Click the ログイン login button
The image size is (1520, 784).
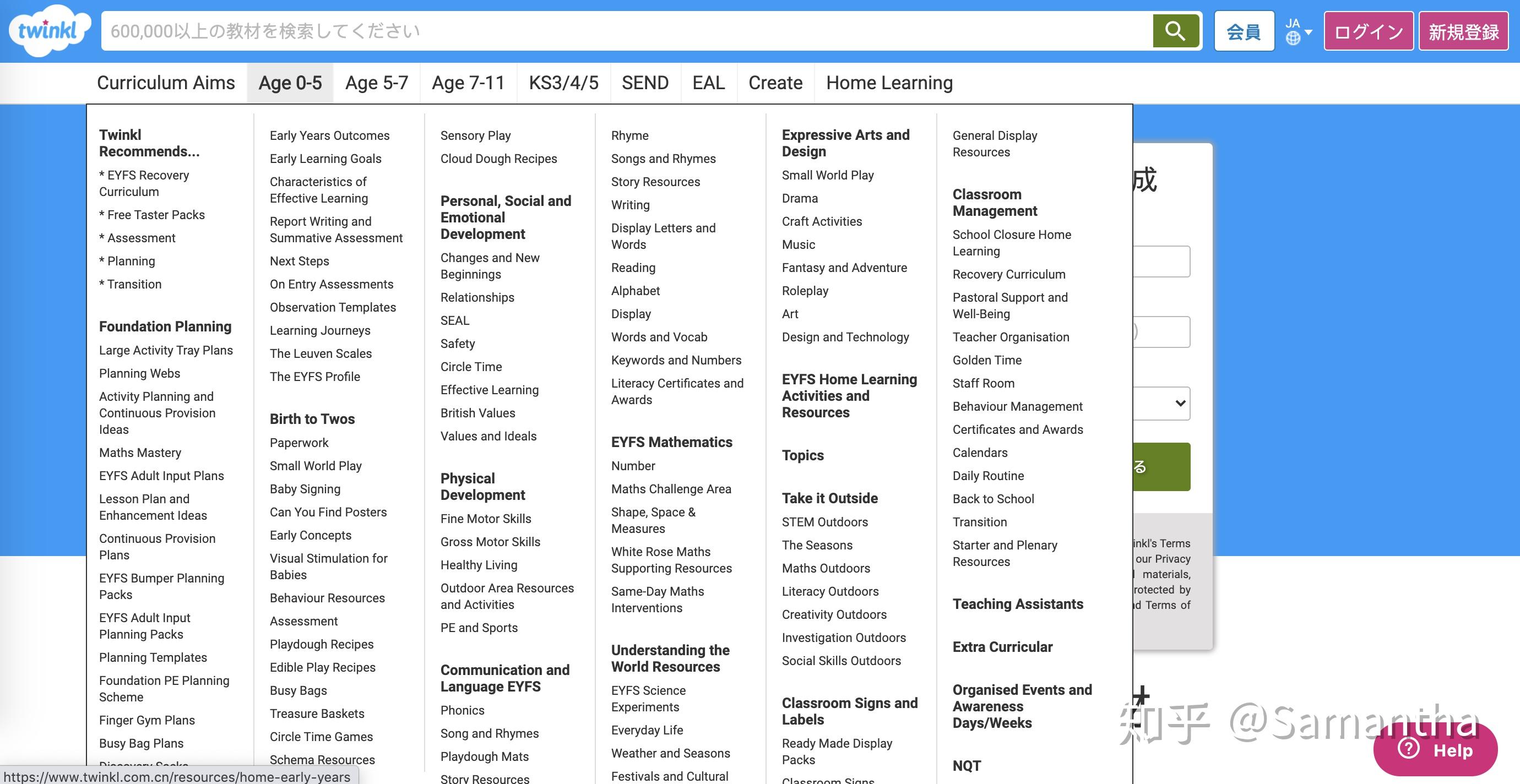click(1369, 31)
